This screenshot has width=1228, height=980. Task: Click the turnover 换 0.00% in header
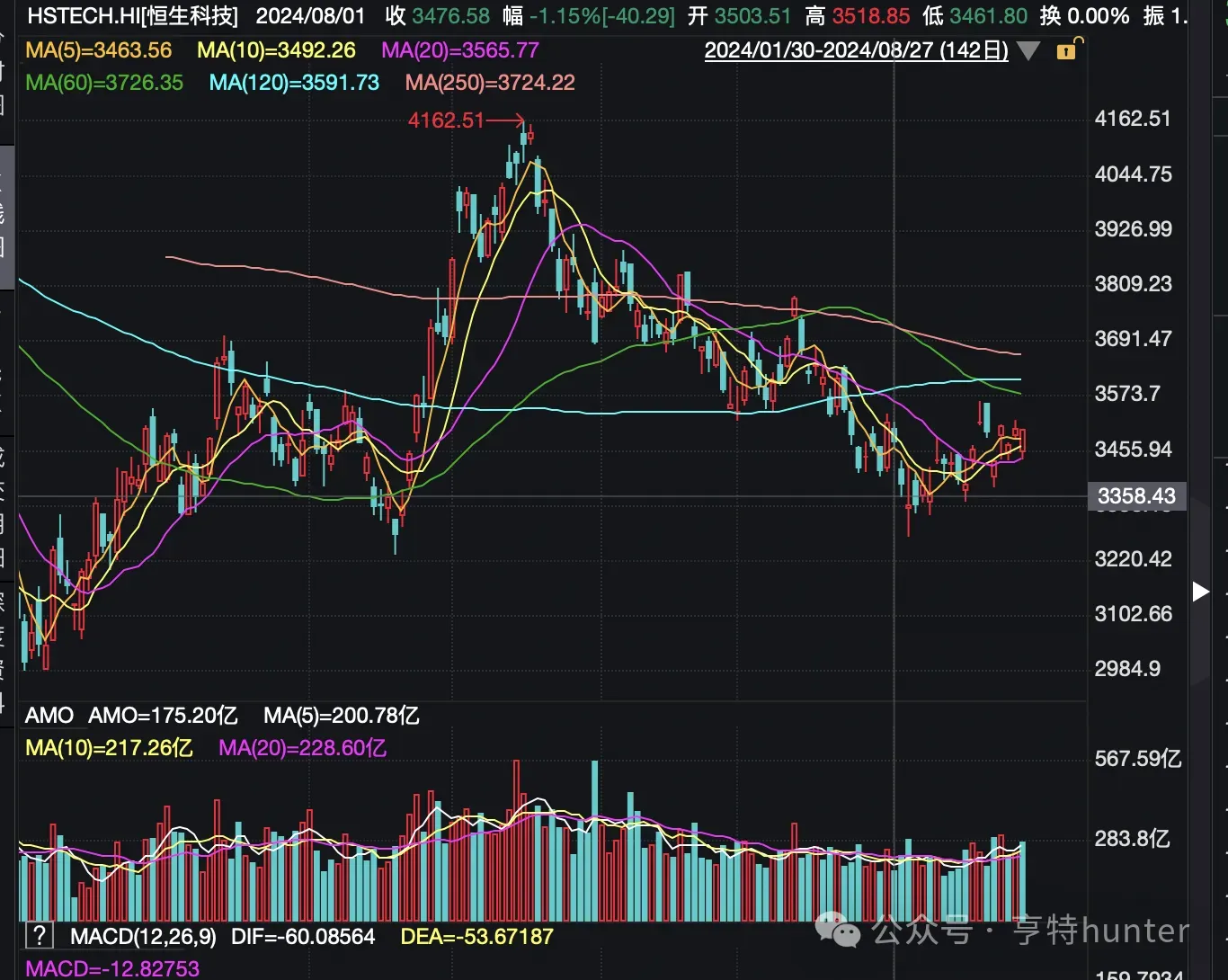[1085, 16]
